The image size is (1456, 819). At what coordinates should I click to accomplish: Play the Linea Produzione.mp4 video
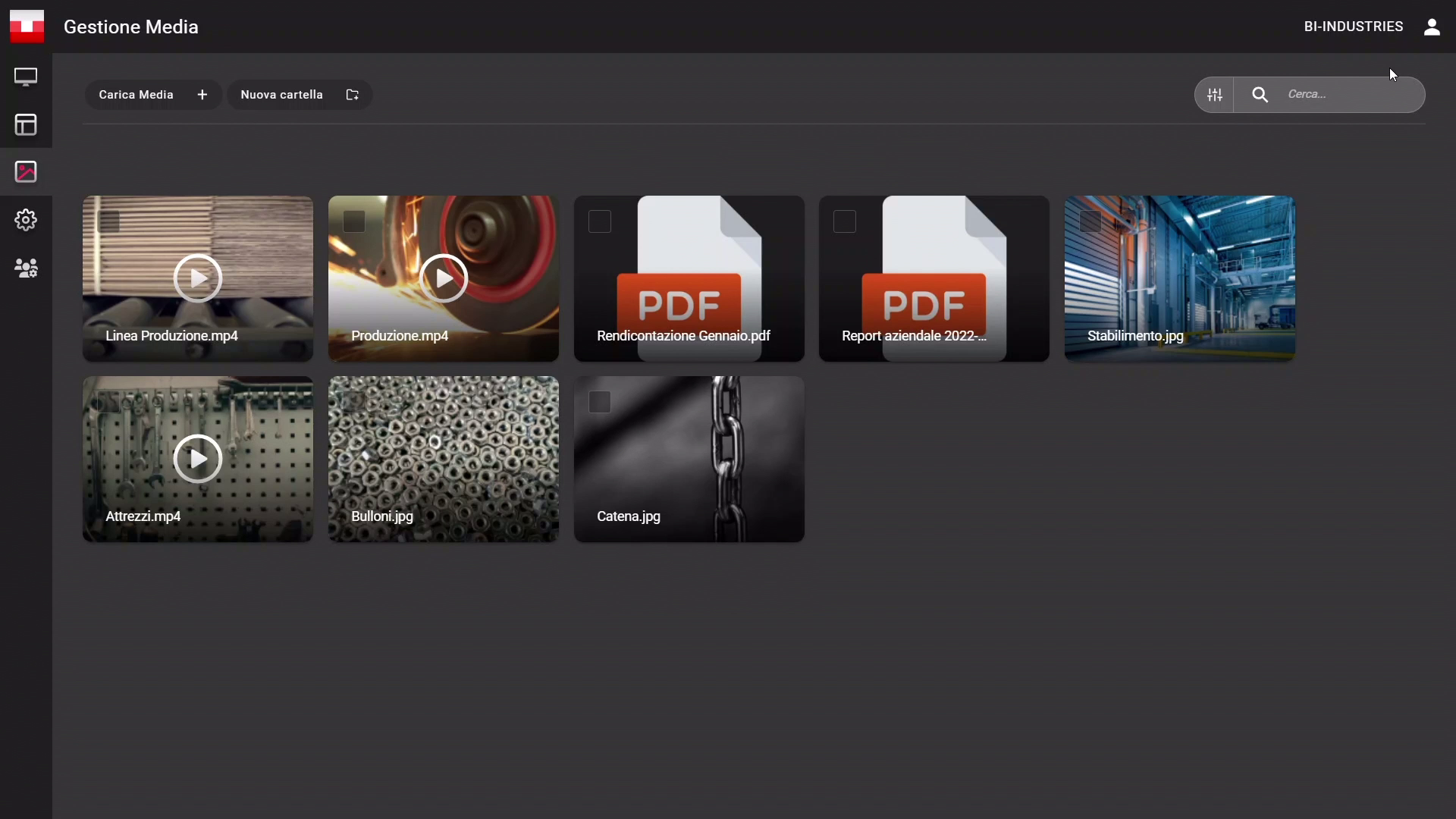[197, 278]
